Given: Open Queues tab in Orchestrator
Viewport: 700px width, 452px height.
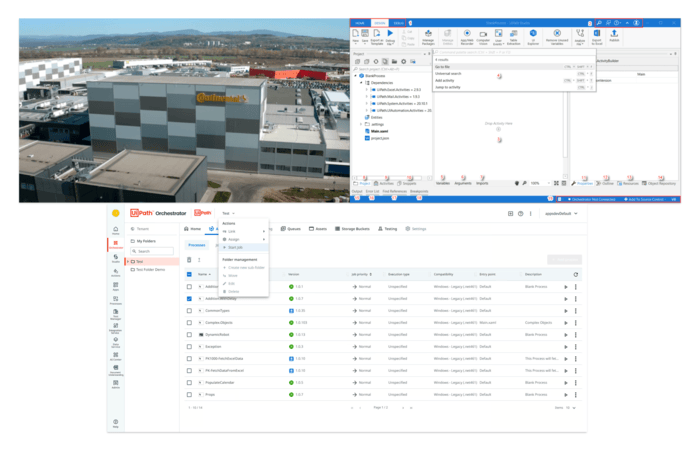Looking at the screenshot, I should point(291,229).
